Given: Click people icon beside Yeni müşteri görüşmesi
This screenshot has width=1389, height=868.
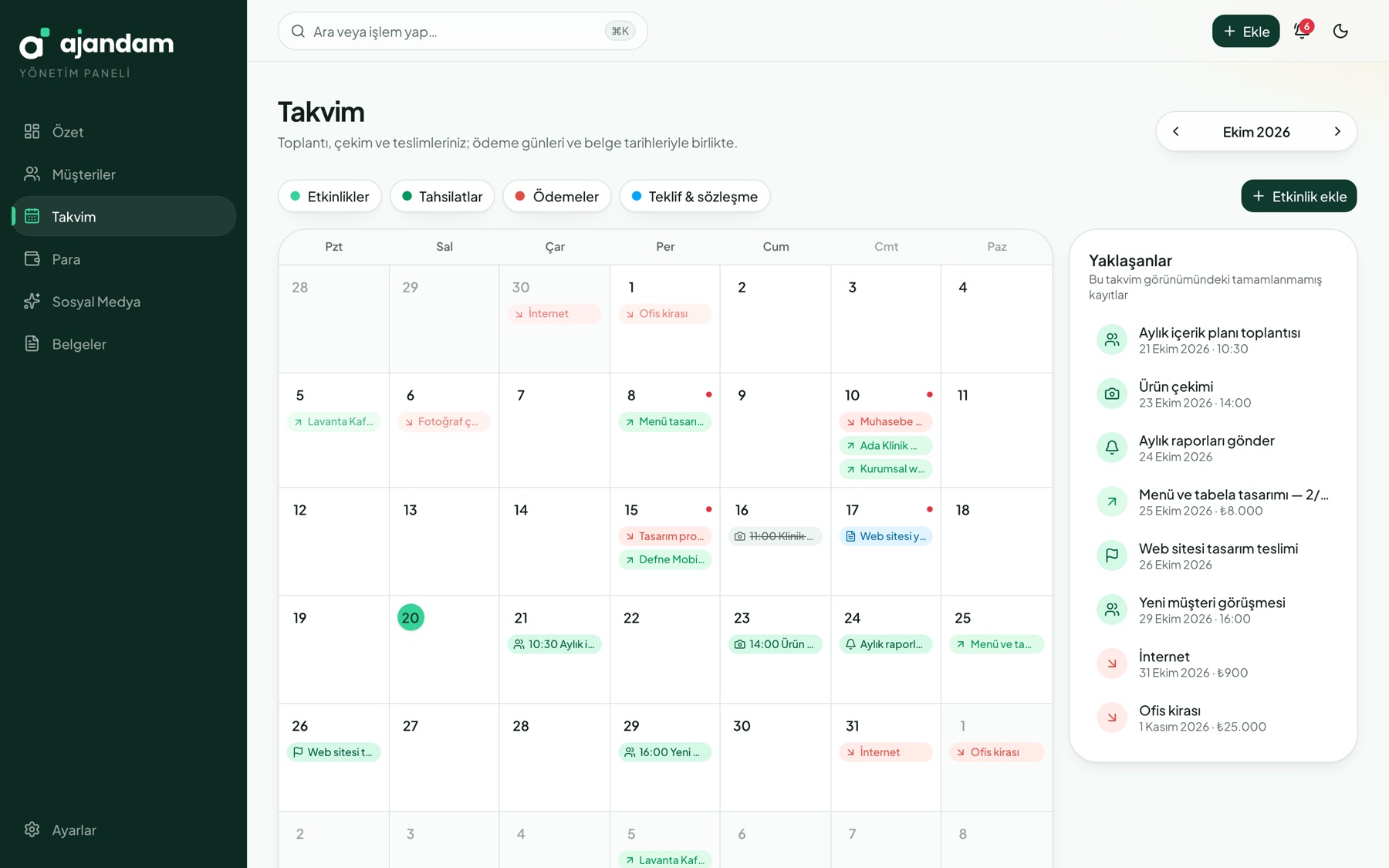Looking at the screenshot, I should tap(1112, 610).
